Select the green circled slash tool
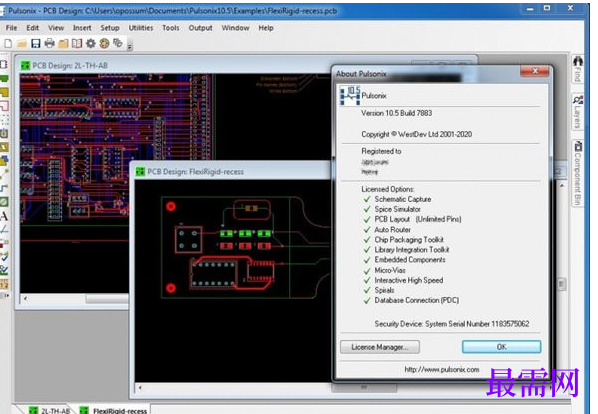Image resolution: width=598 pixels, height=414 pixels. (x=4, y=202)
